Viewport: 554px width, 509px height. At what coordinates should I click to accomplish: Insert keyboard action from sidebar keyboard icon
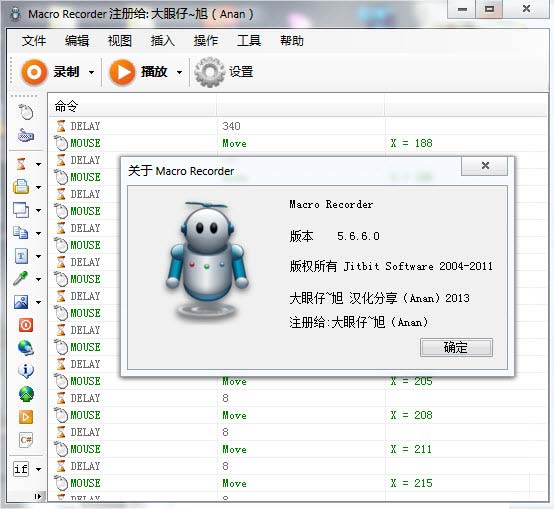(25, 135)
